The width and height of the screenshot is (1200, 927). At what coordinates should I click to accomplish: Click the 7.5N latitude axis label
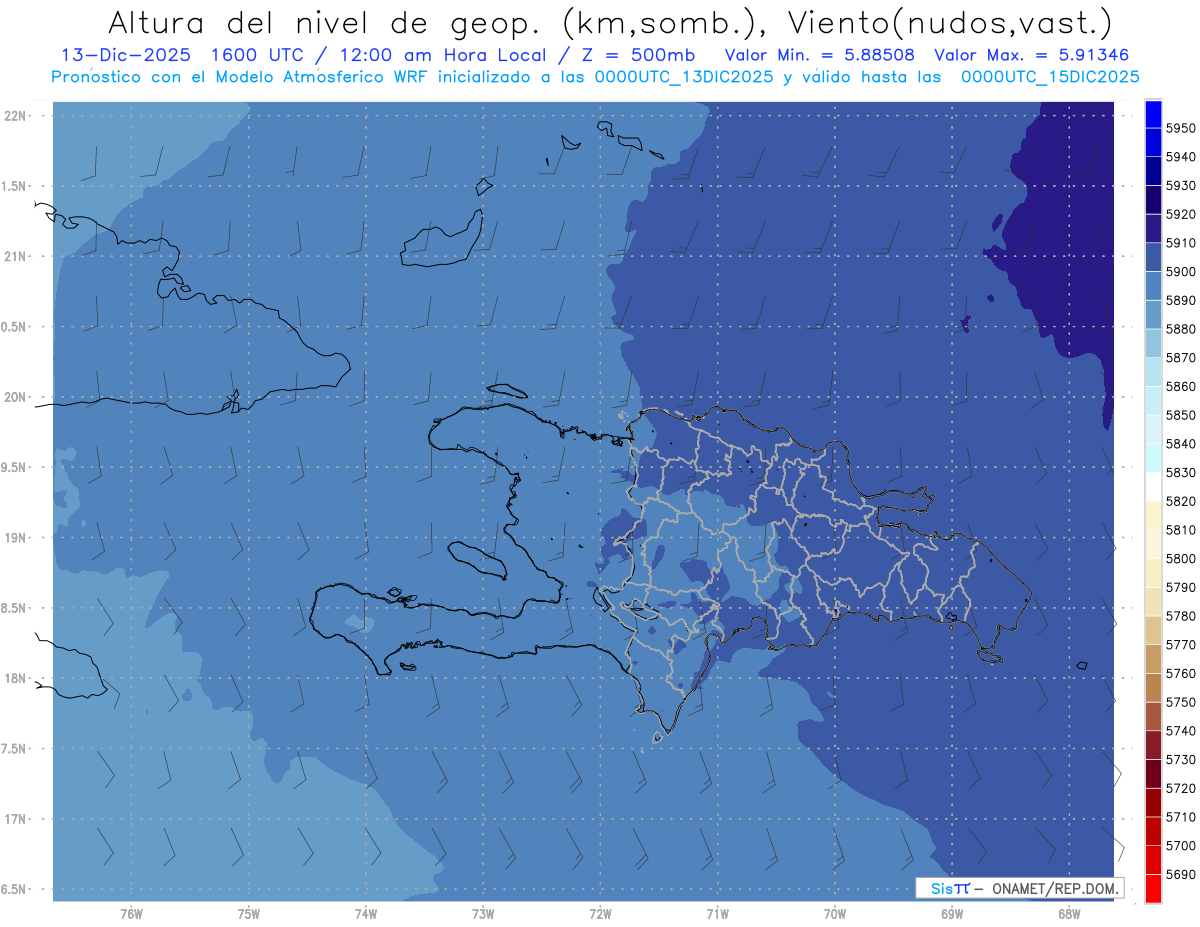15,748
